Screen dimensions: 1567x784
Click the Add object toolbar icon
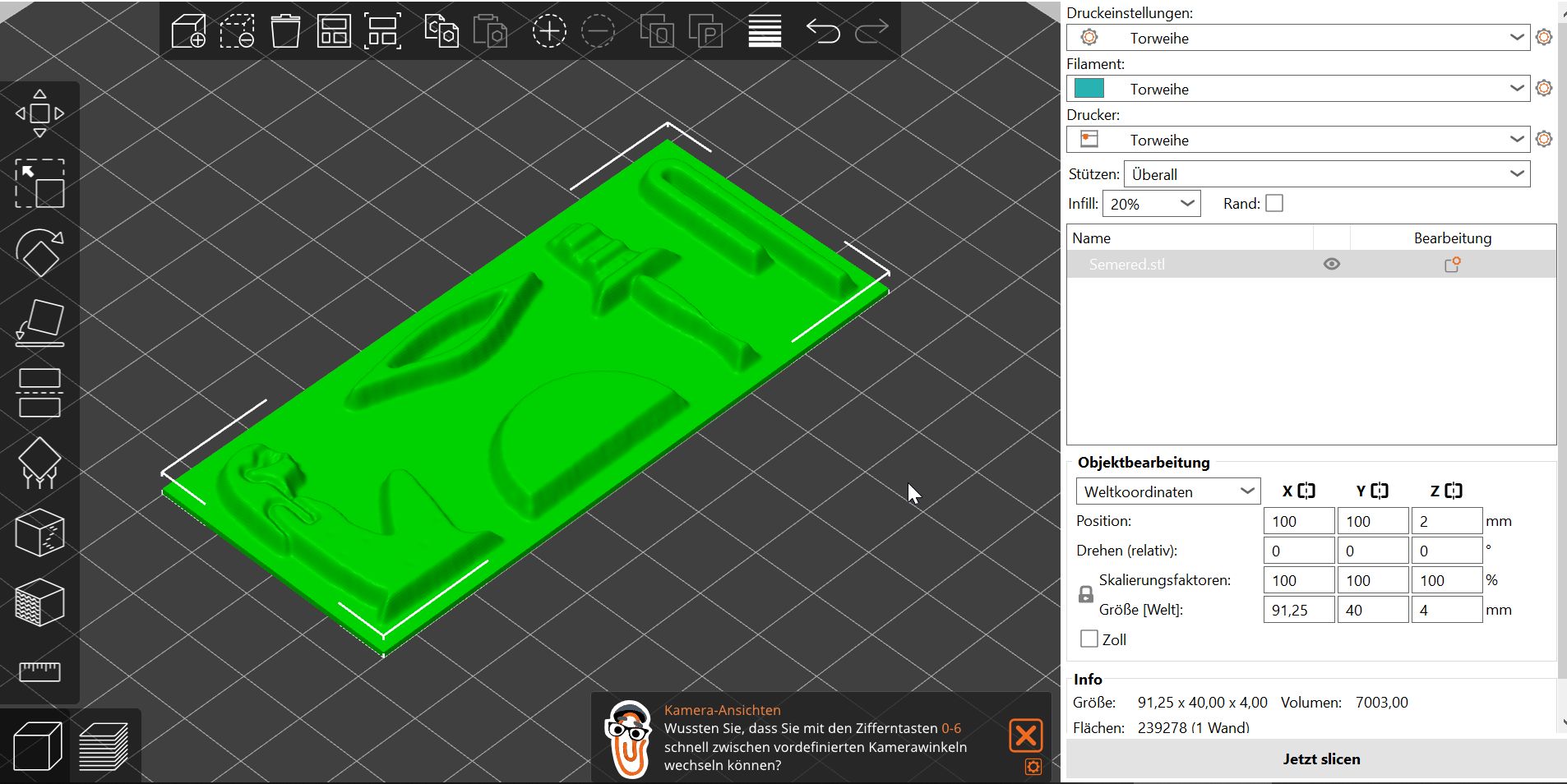click(188, 31)
